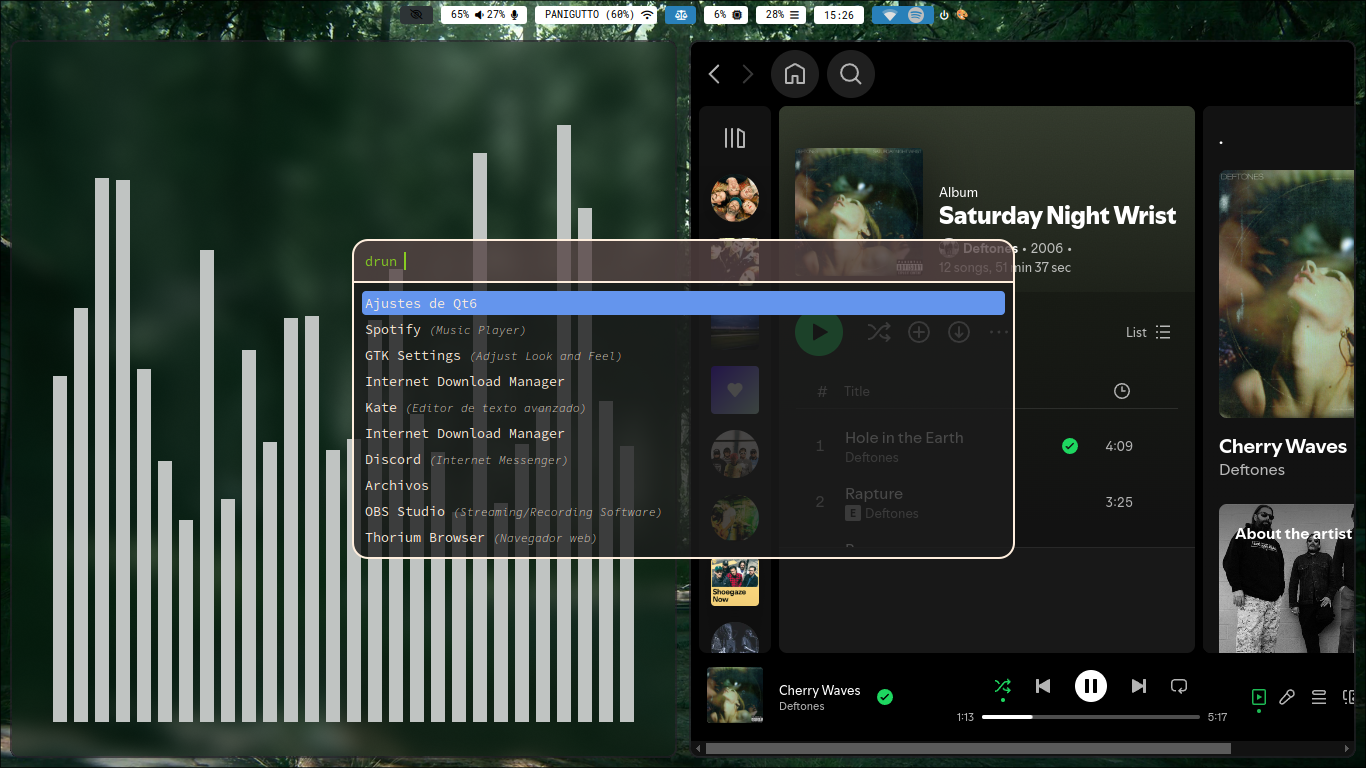Click the Spotify tray icon in top bar

tap(916, 15)
